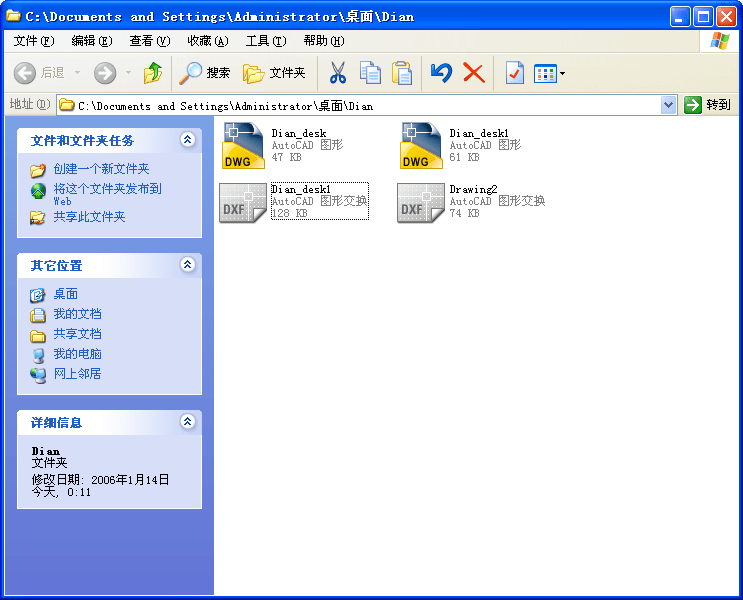Click the Copy toolbar icon
Screen dimensions: 743x600
(x=370, y=73)
